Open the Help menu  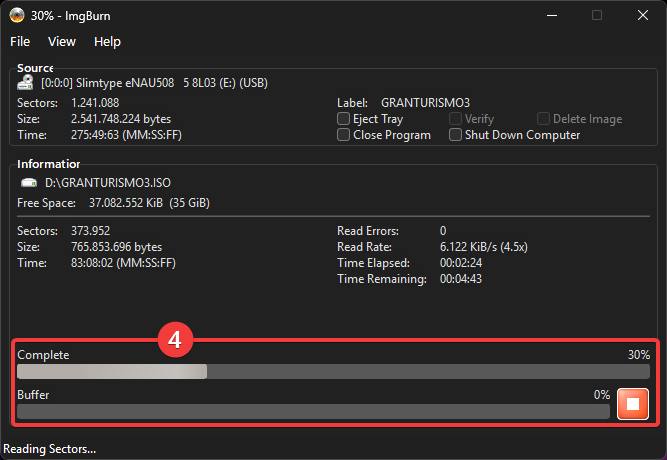tap(107, 42)
